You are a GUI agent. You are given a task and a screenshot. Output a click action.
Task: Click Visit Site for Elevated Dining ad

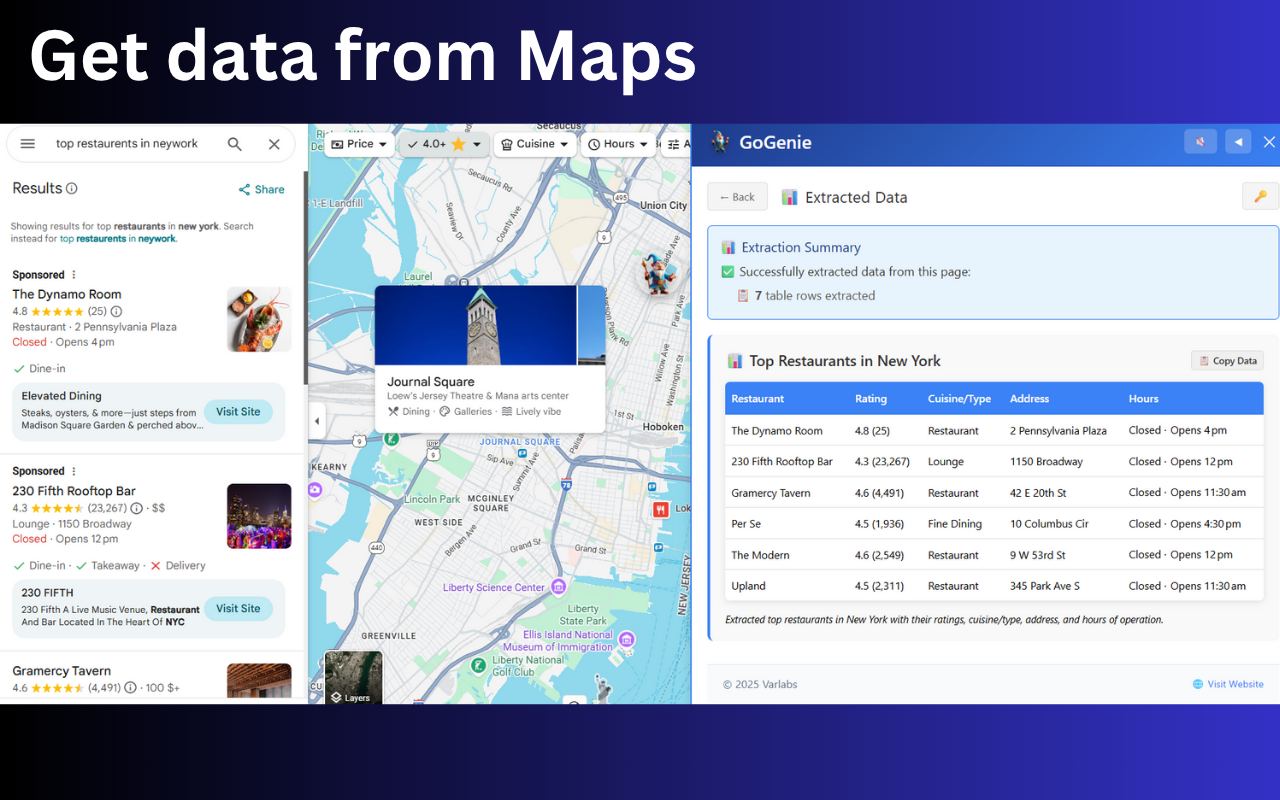[x=238, y=412]
